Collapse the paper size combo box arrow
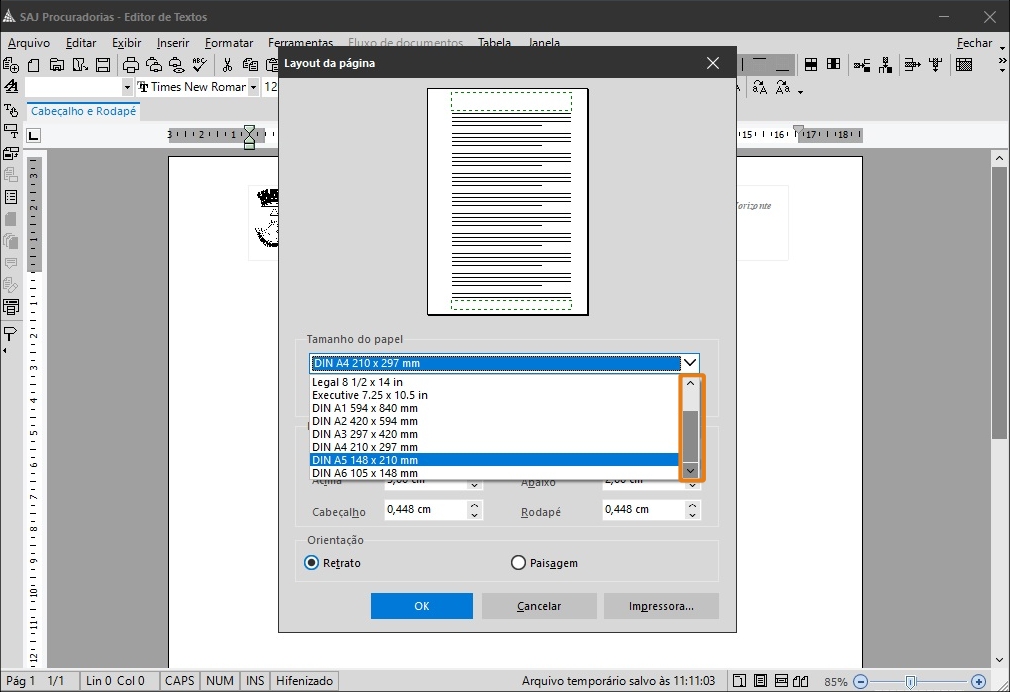This screenshot has width=1010, height=692. (689, 363)
